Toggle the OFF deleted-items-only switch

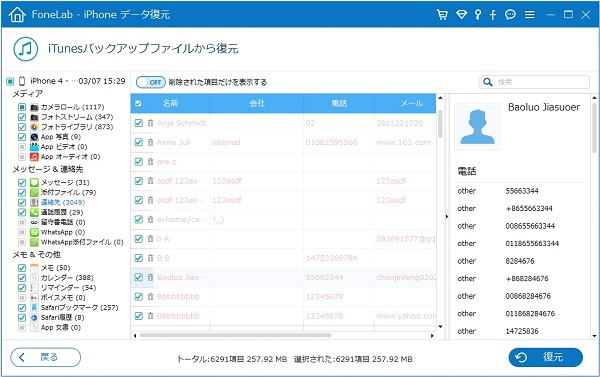pos(151,82)
